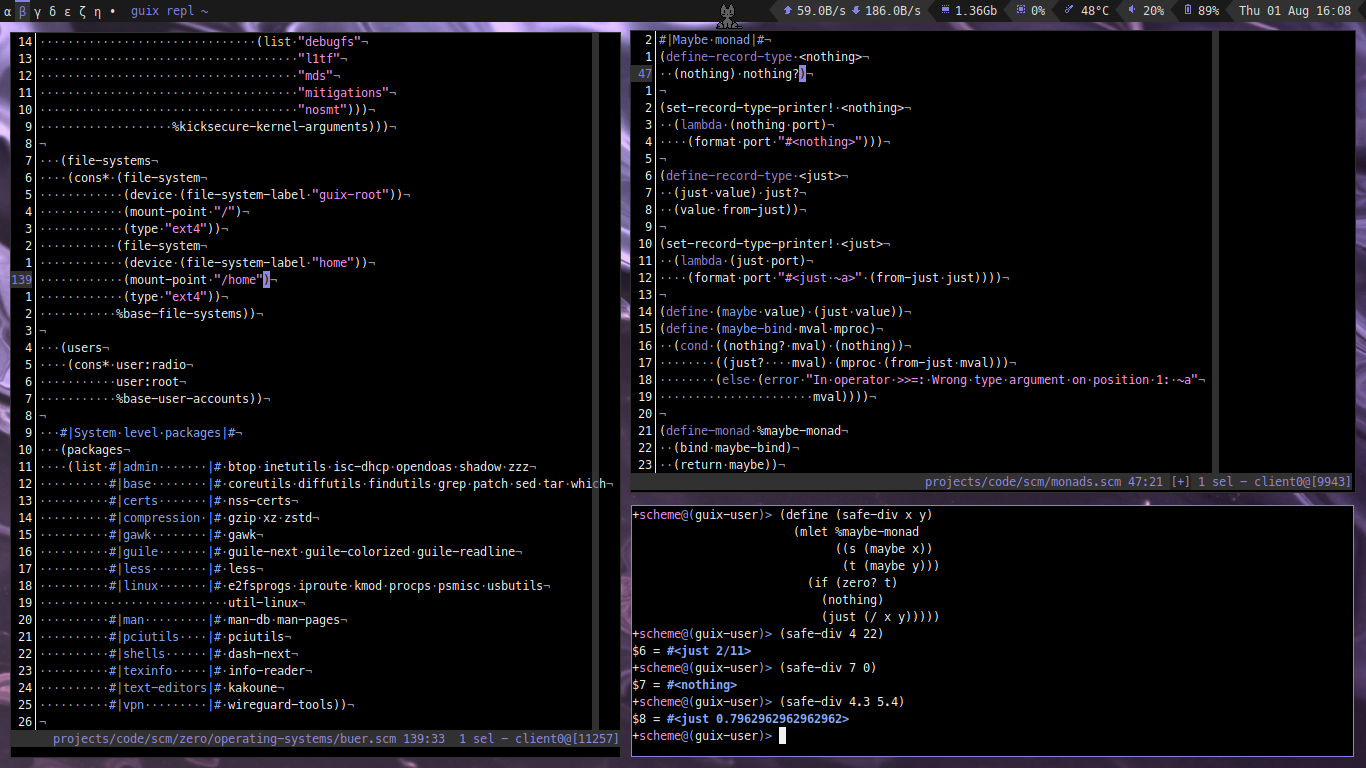Click the download arrow network icon

855,11
